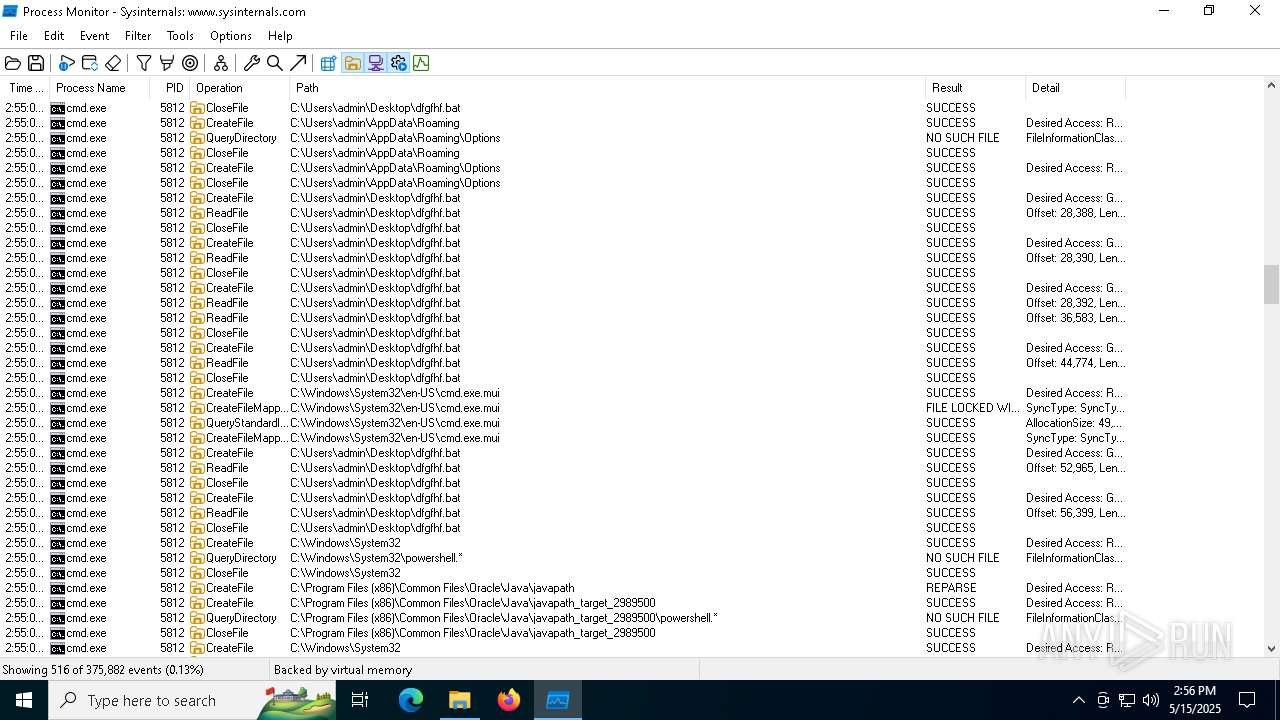Open Task View on the taskbar
Screen dimensions: 1280x720
click(360, 700)
